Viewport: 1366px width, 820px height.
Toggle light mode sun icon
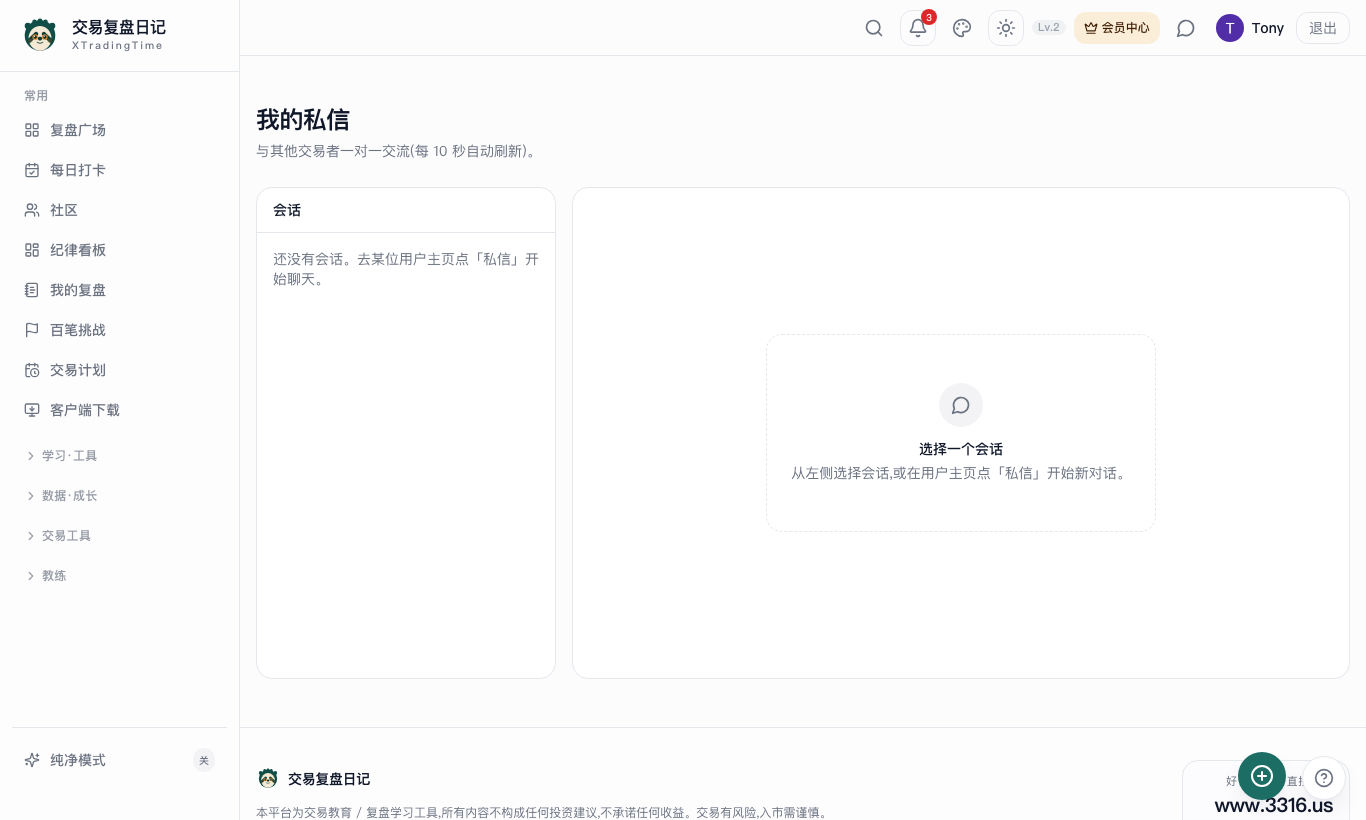click(1006, 28)
